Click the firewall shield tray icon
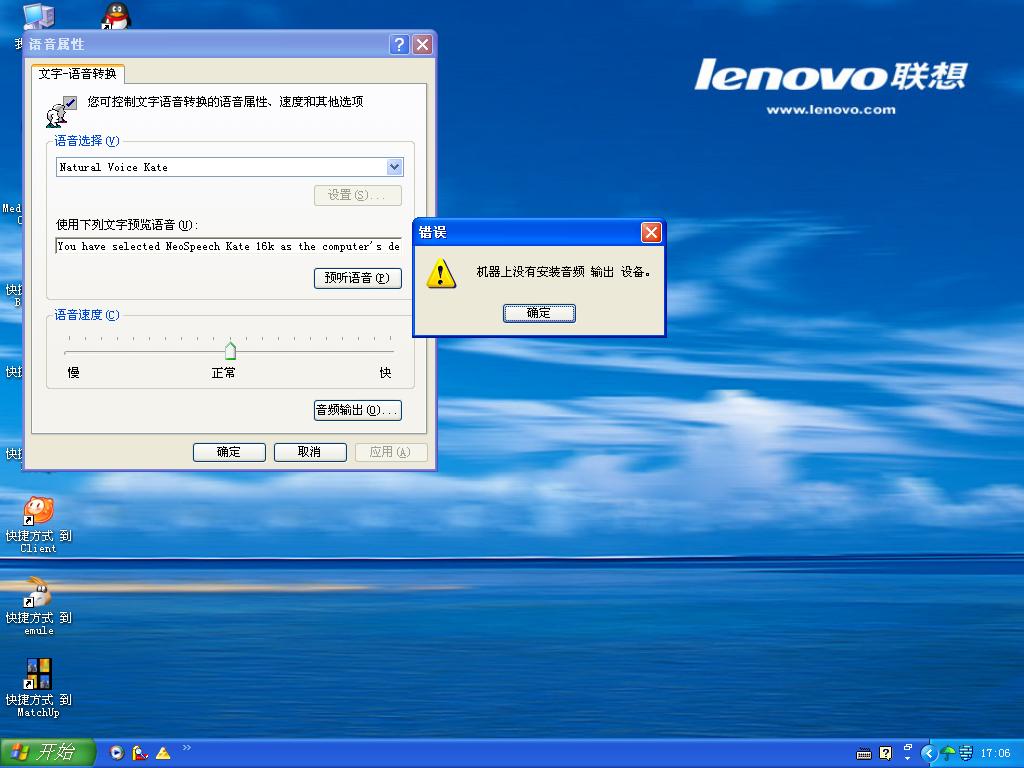Screen dimensions: 1024x768 pyautogui.click(x=965, y=753)
